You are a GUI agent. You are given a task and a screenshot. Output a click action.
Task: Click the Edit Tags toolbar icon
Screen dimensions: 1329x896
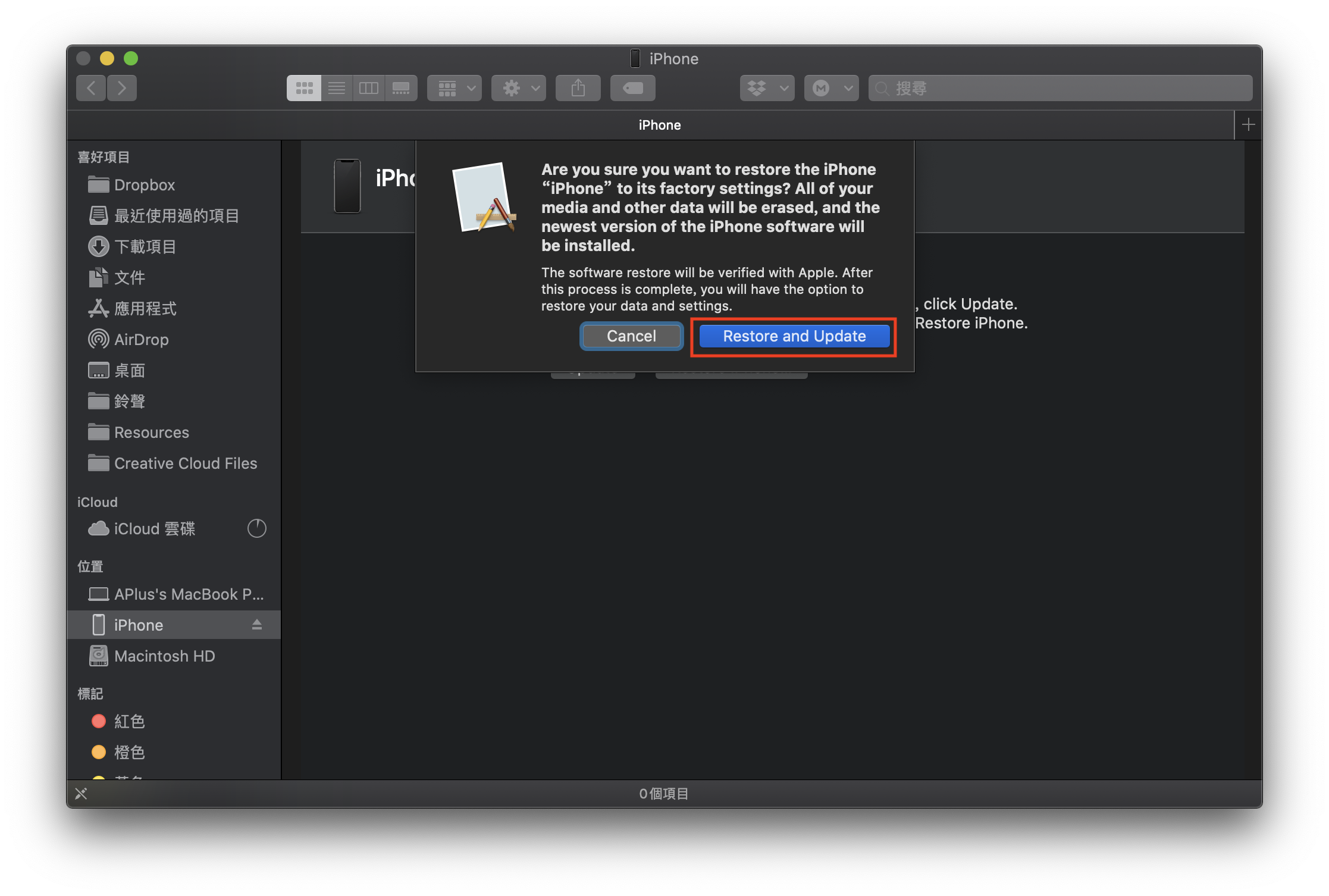633,88
